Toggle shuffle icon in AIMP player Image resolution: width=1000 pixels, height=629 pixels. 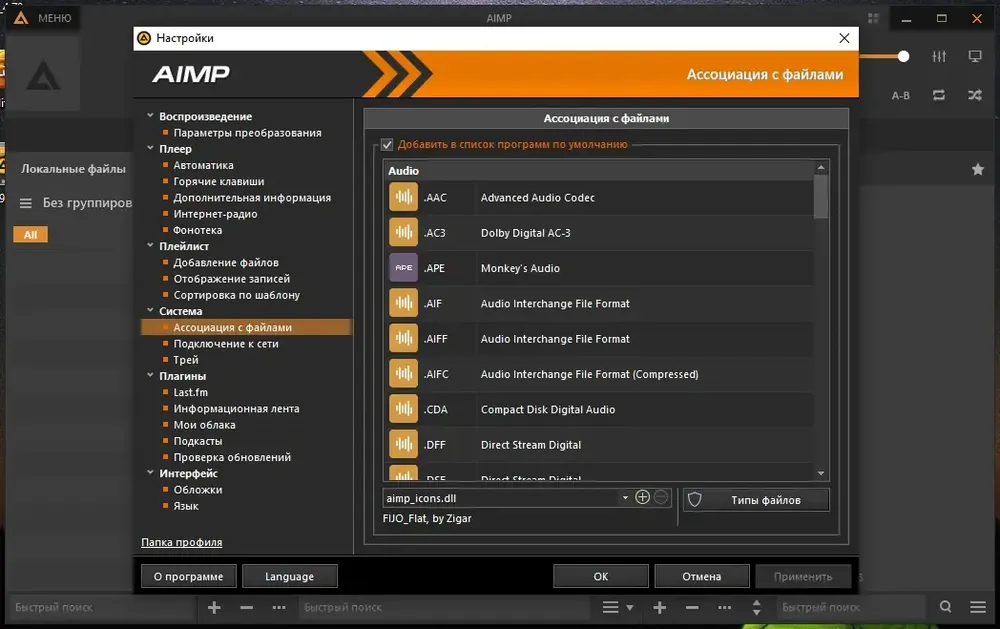click(x=975, y=95)
